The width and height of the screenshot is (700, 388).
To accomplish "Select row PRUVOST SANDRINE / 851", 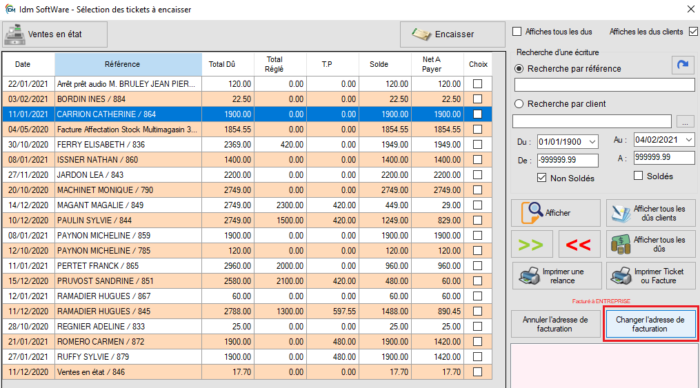I will [247, 281].
